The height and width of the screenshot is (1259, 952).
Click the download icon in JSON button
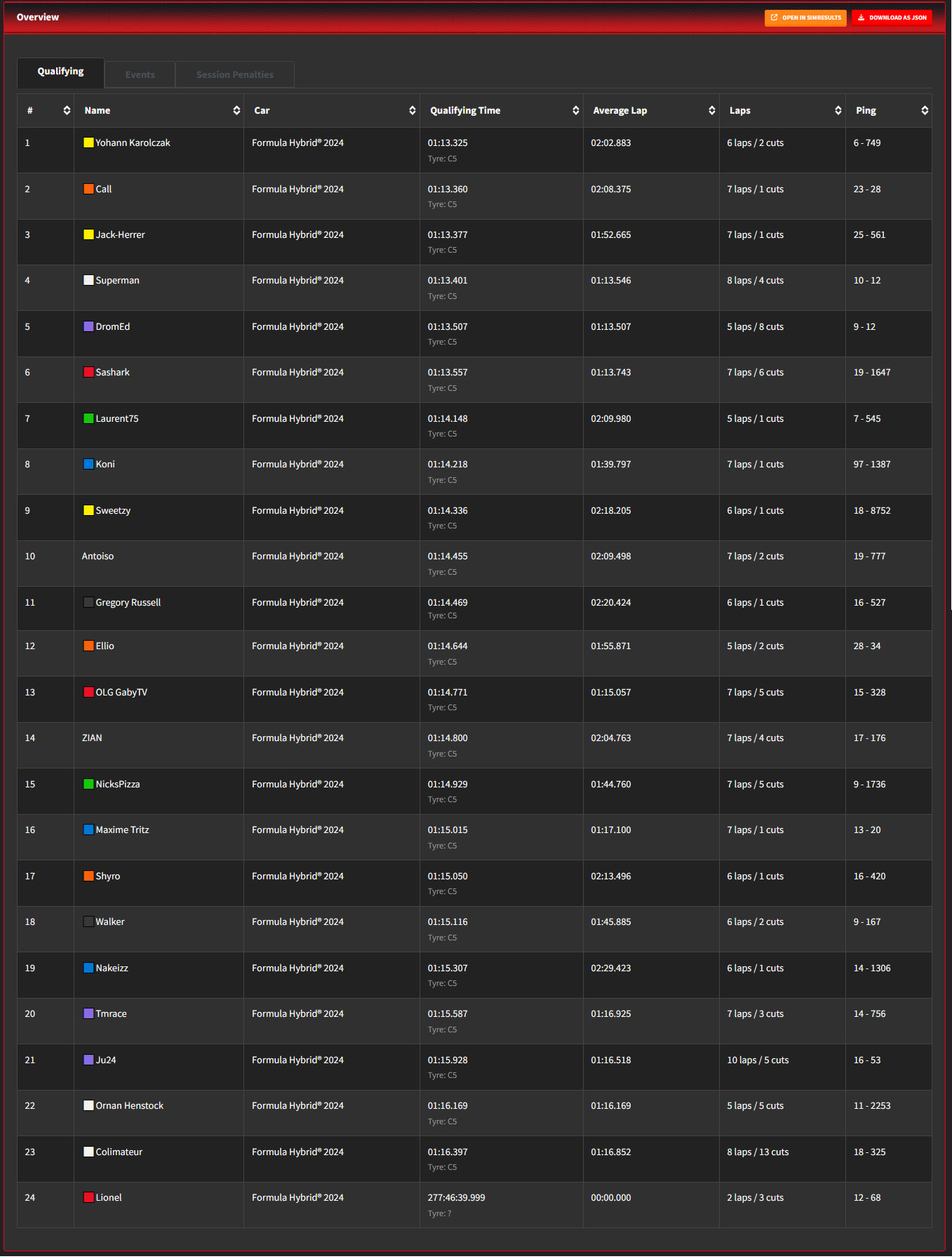(861, 18)
